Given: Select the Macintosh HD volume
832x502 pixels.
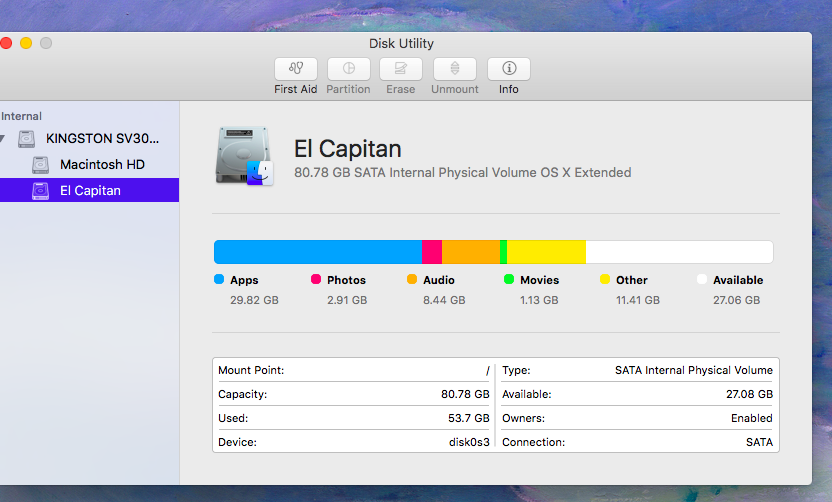Looking at the screenshot, I should pyautogui.click(x=102, y=165).
